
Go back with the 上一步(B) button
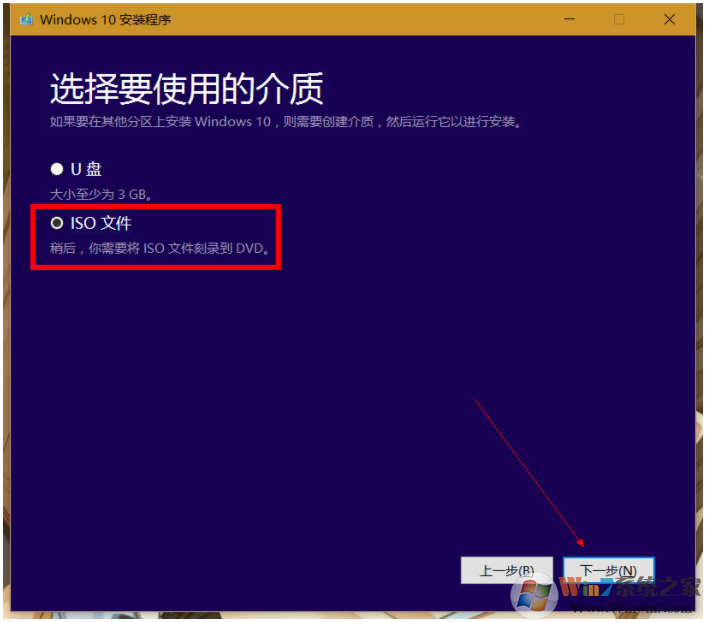[x=507, y=571]
